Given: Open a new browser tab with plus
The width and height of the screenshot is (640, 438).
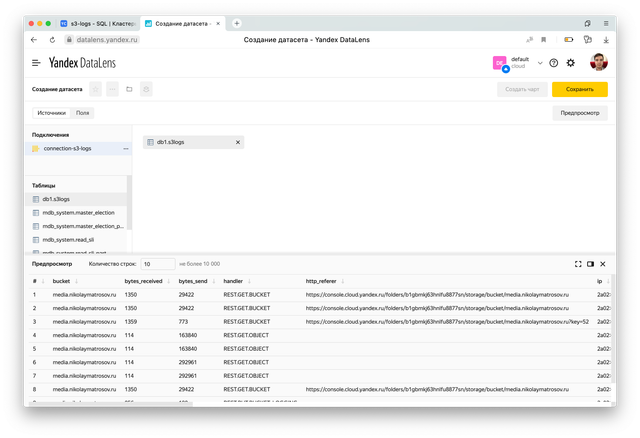Looking at the screenshot, I should coord(236,22).
